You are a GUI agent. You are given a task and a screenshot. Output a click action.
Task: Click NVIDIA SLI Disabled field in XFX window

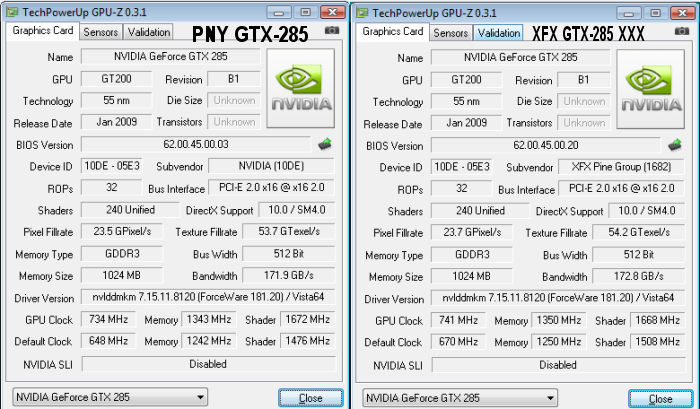click(x=558, y=365)
